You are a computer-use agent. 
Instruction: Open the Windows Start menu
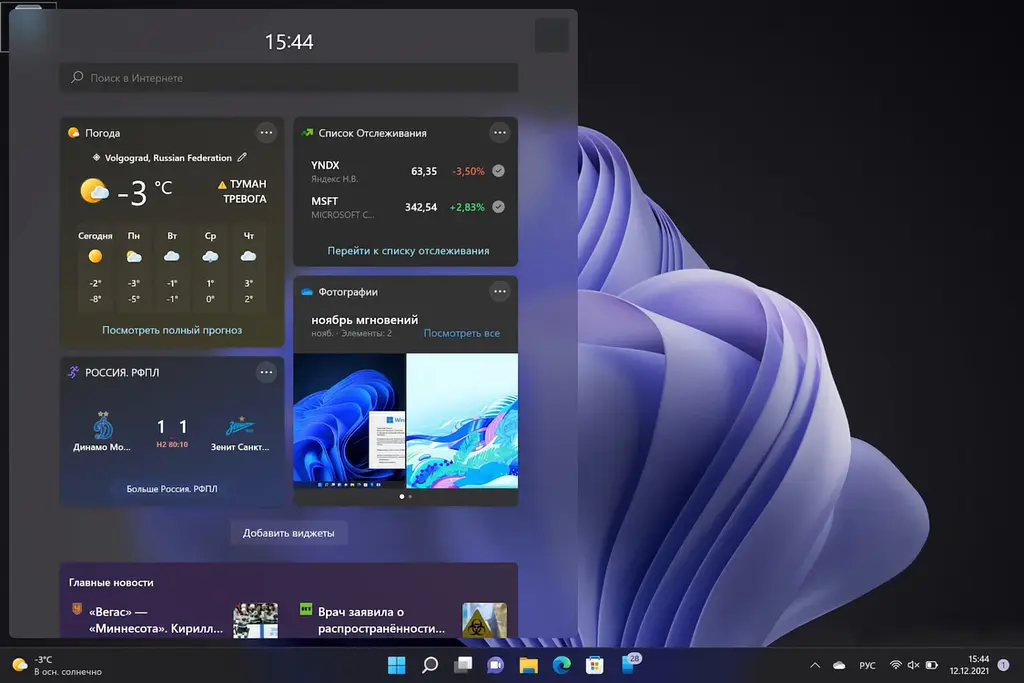click(396, 665)
